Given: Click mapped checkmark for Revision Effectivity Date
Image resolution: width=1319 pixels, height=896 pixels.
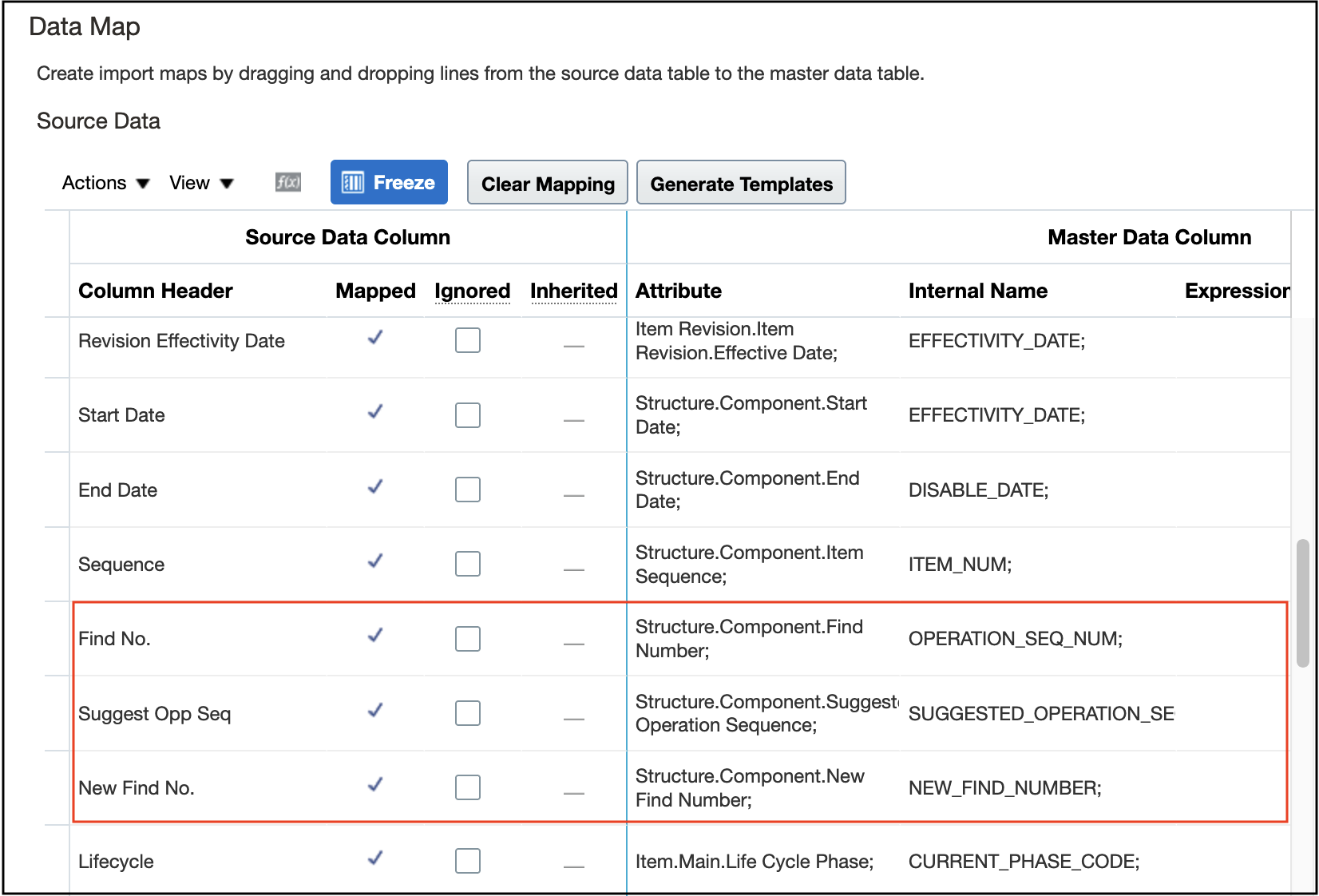Looking at the screenshot, I should [x=375, y=339].
